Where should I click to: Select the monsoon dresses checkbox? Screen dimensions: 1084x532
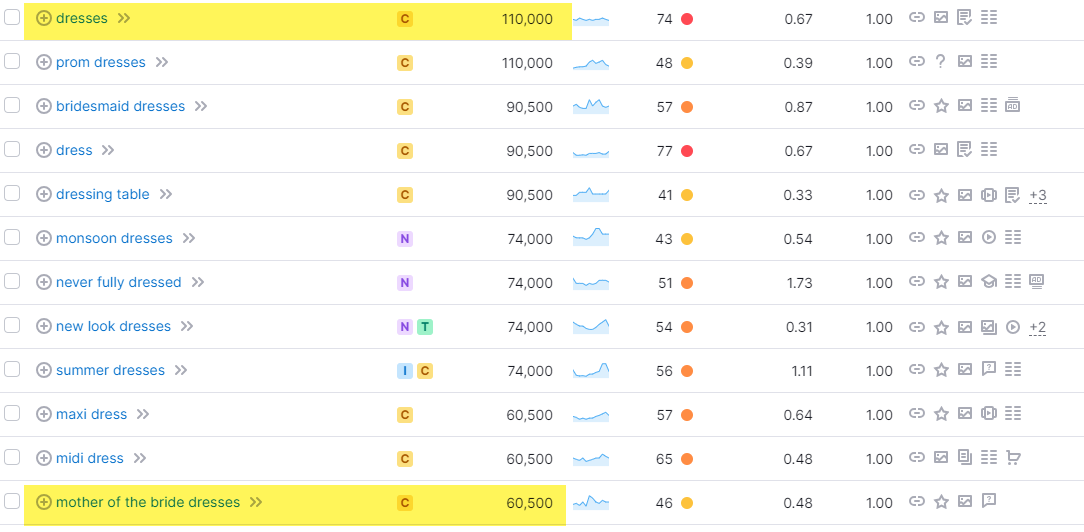12,238
